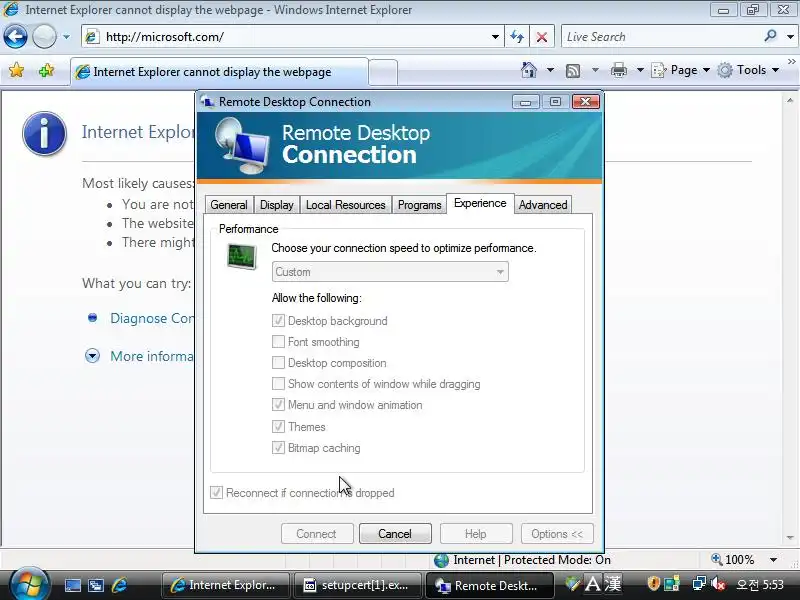Switch to the General tab

[229, 205]
